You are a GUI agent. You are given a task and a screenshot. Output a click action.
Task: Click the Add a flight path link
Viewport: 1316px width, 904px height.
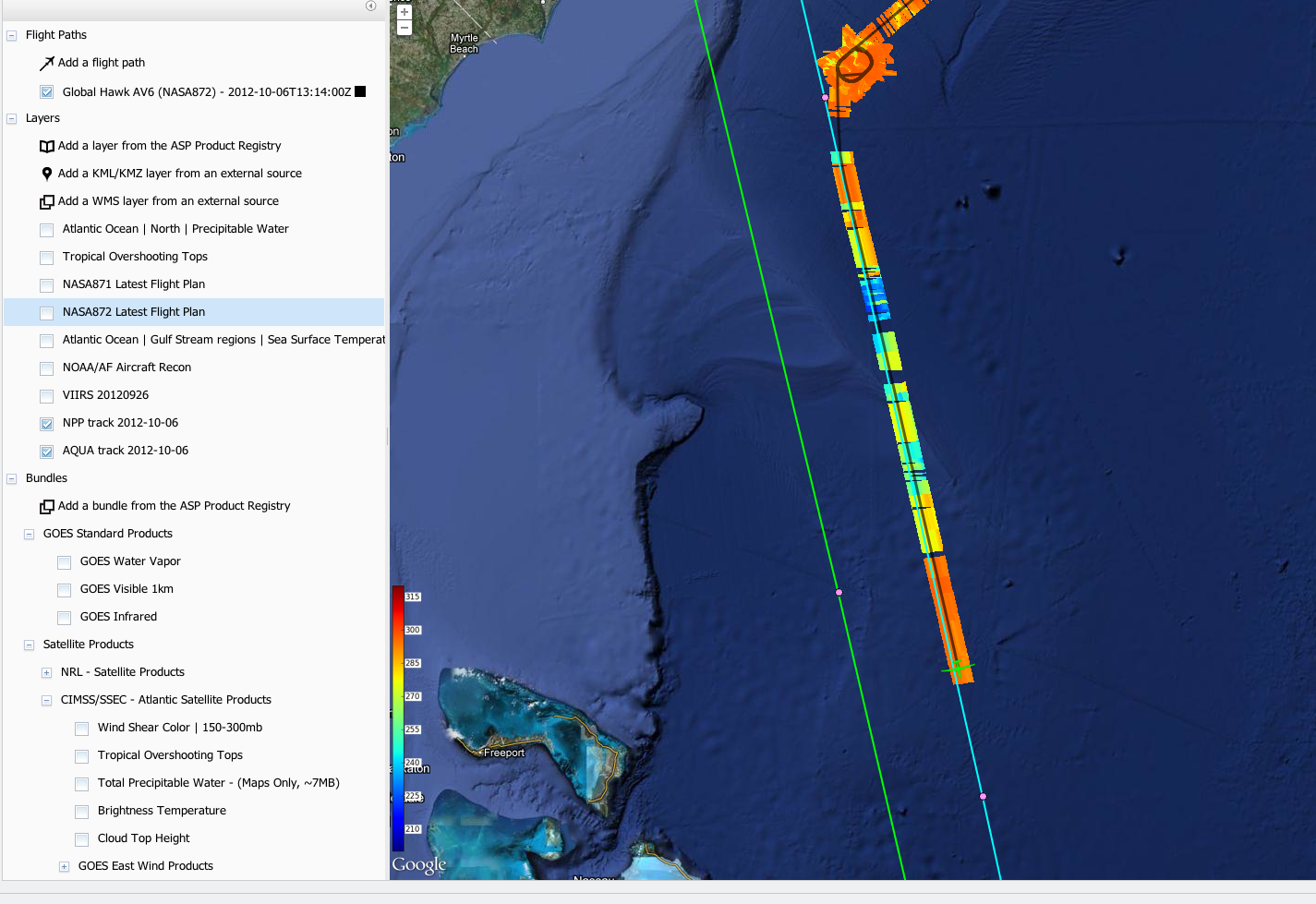pos(102,63)
